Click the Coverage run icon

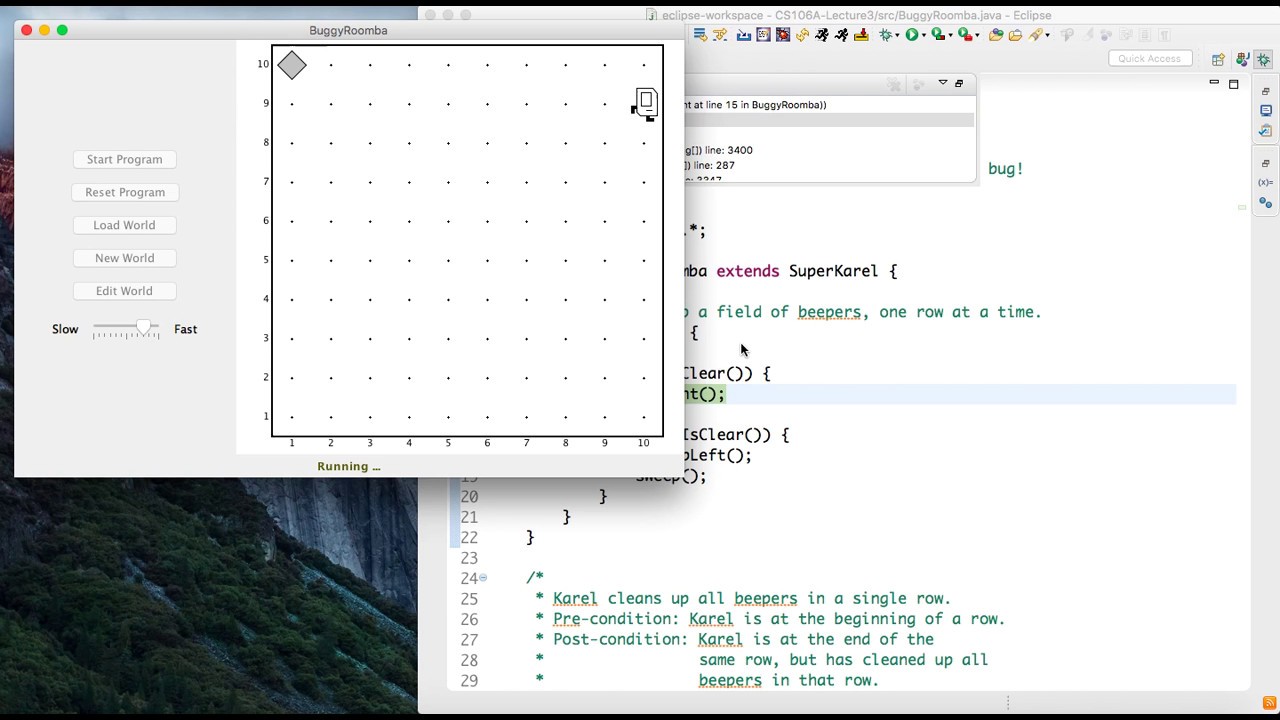(x=938, y=35)
